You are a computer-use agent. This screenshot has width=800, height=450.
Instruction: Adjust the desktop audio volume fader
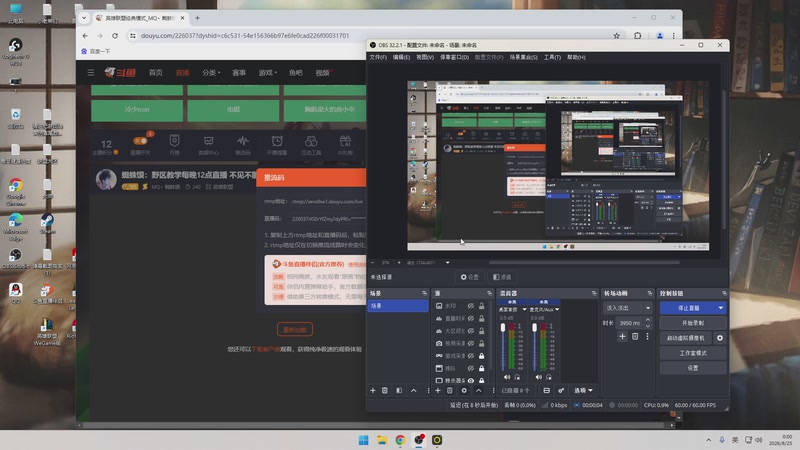point(503,328)
